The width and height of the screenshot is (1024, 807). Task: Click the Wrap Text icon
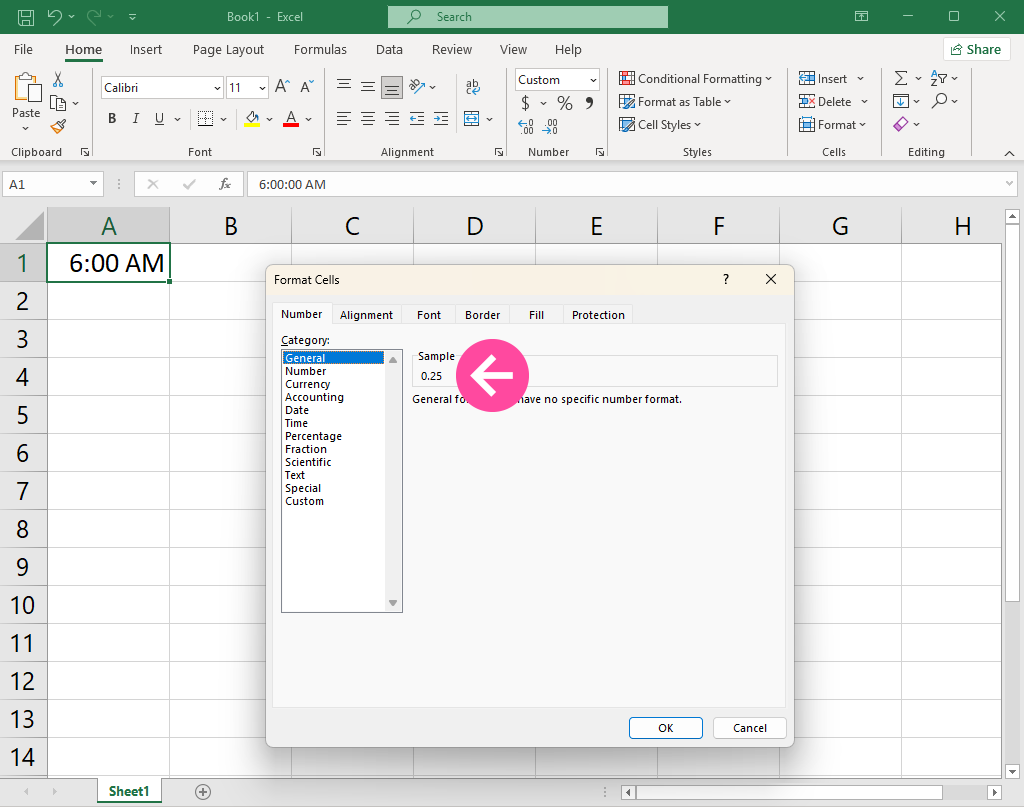[473, 86]
